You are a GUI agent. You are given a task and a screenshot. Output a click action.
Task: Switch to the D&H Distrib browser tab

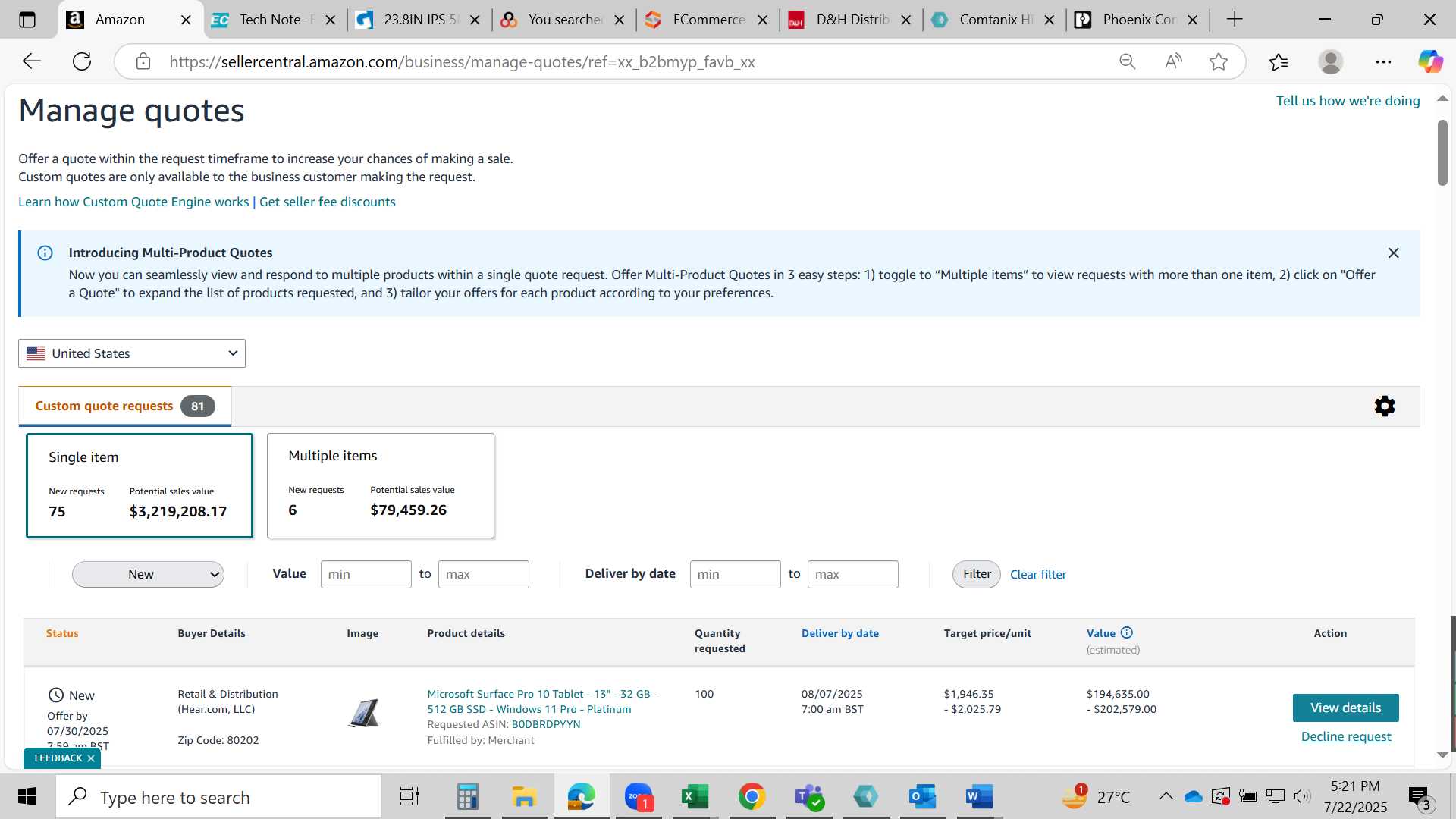850,20
